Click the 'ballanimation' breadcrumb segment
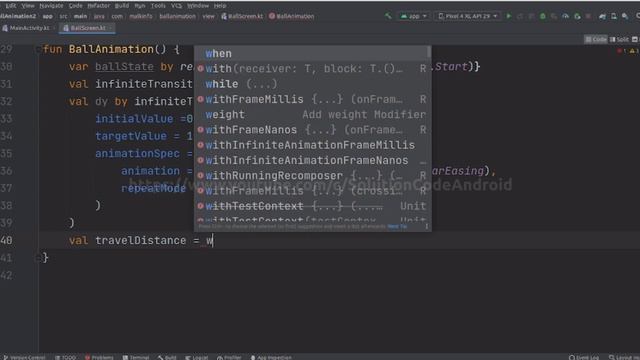 tap(178, 16)
